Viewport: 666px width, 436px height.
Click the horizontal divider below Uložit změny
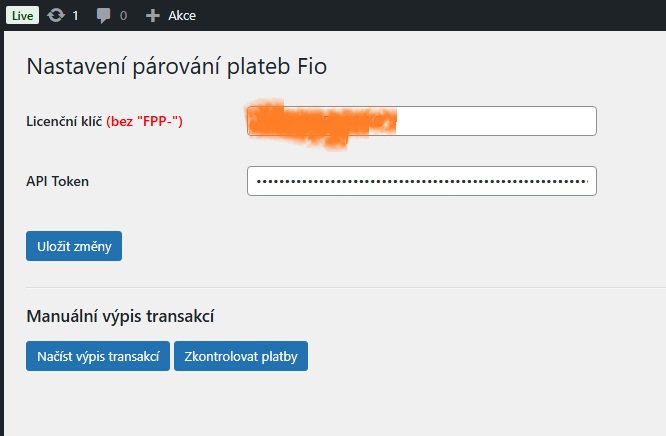[x=346, y=287]
